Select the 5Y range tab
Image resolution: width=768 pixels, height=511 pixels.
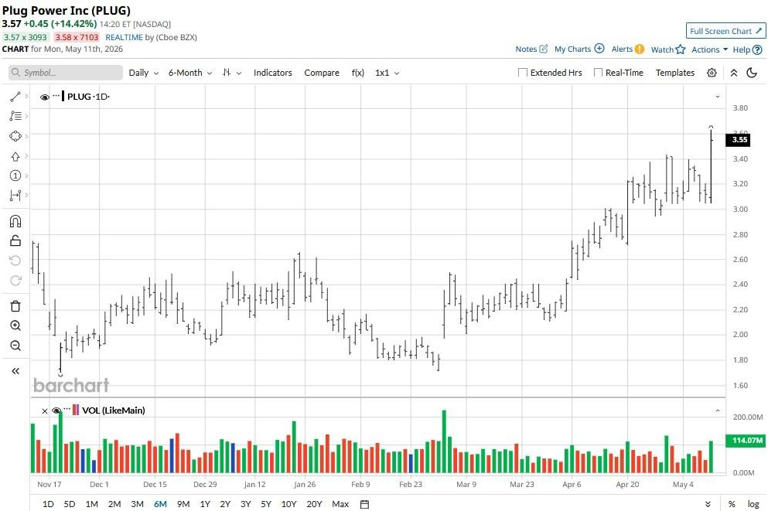(266, 504)
